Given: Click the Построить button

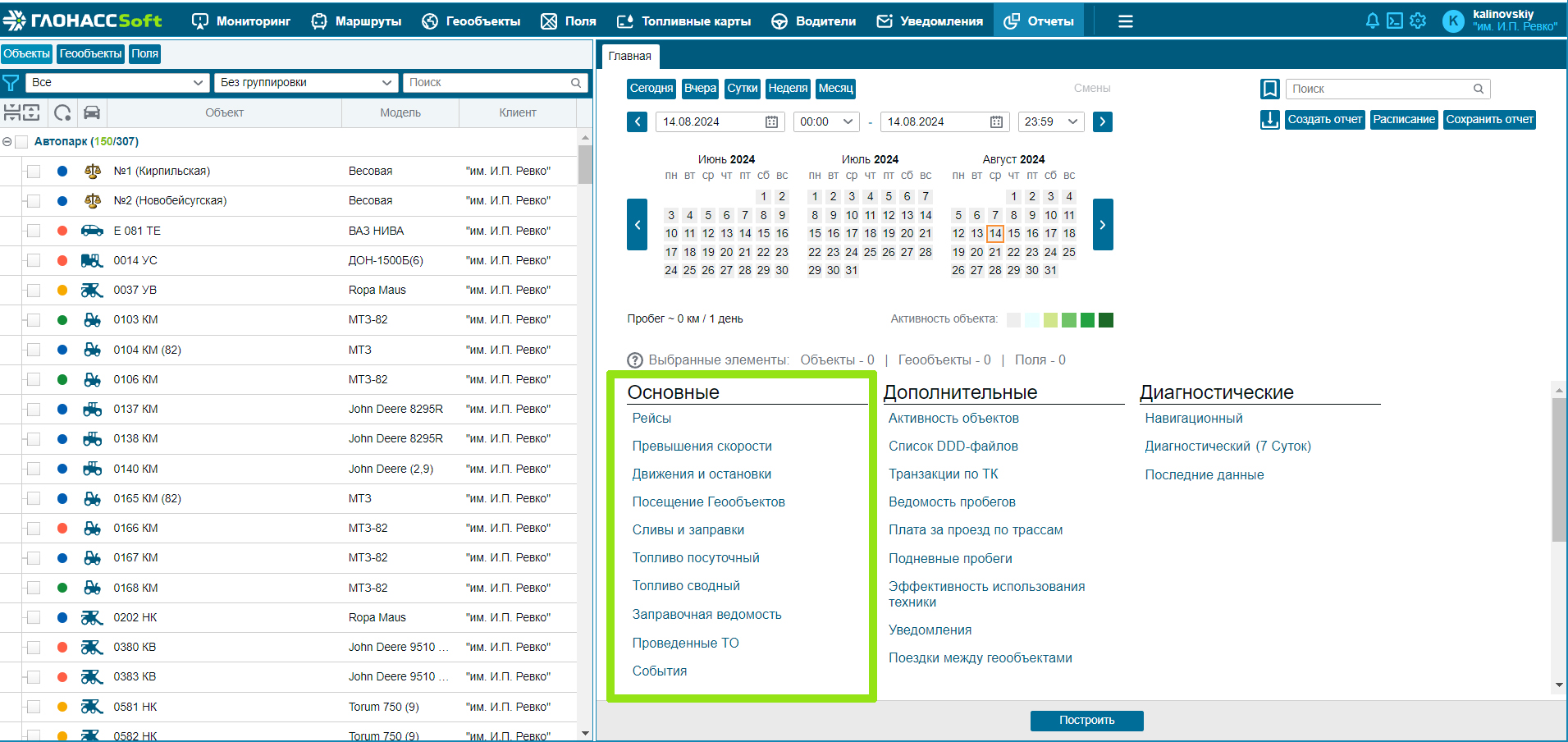Looking at the screenshot, I should [1086, 720].
